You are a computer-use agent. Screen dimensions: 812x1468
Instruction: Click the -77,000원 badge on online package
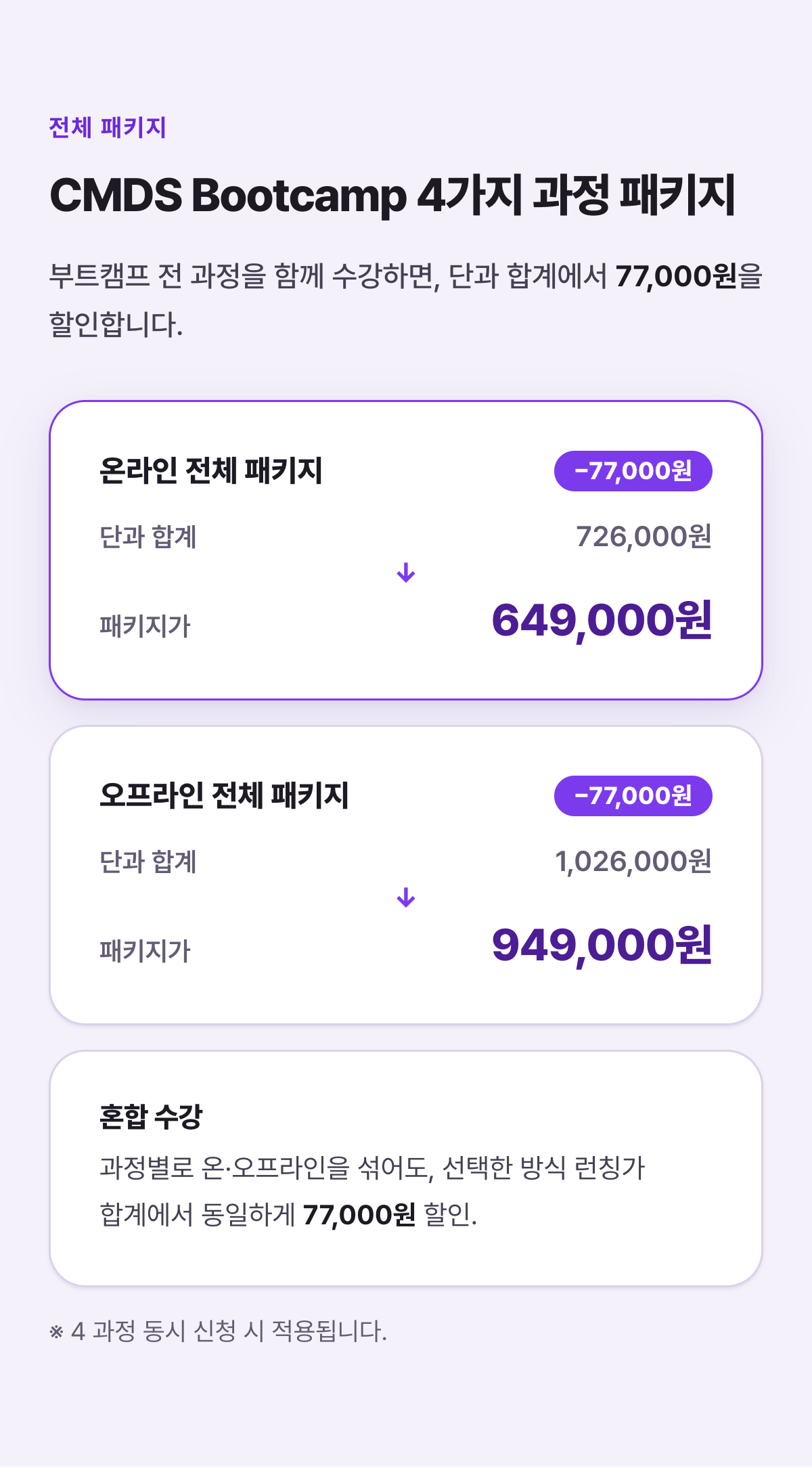[633, 471]
